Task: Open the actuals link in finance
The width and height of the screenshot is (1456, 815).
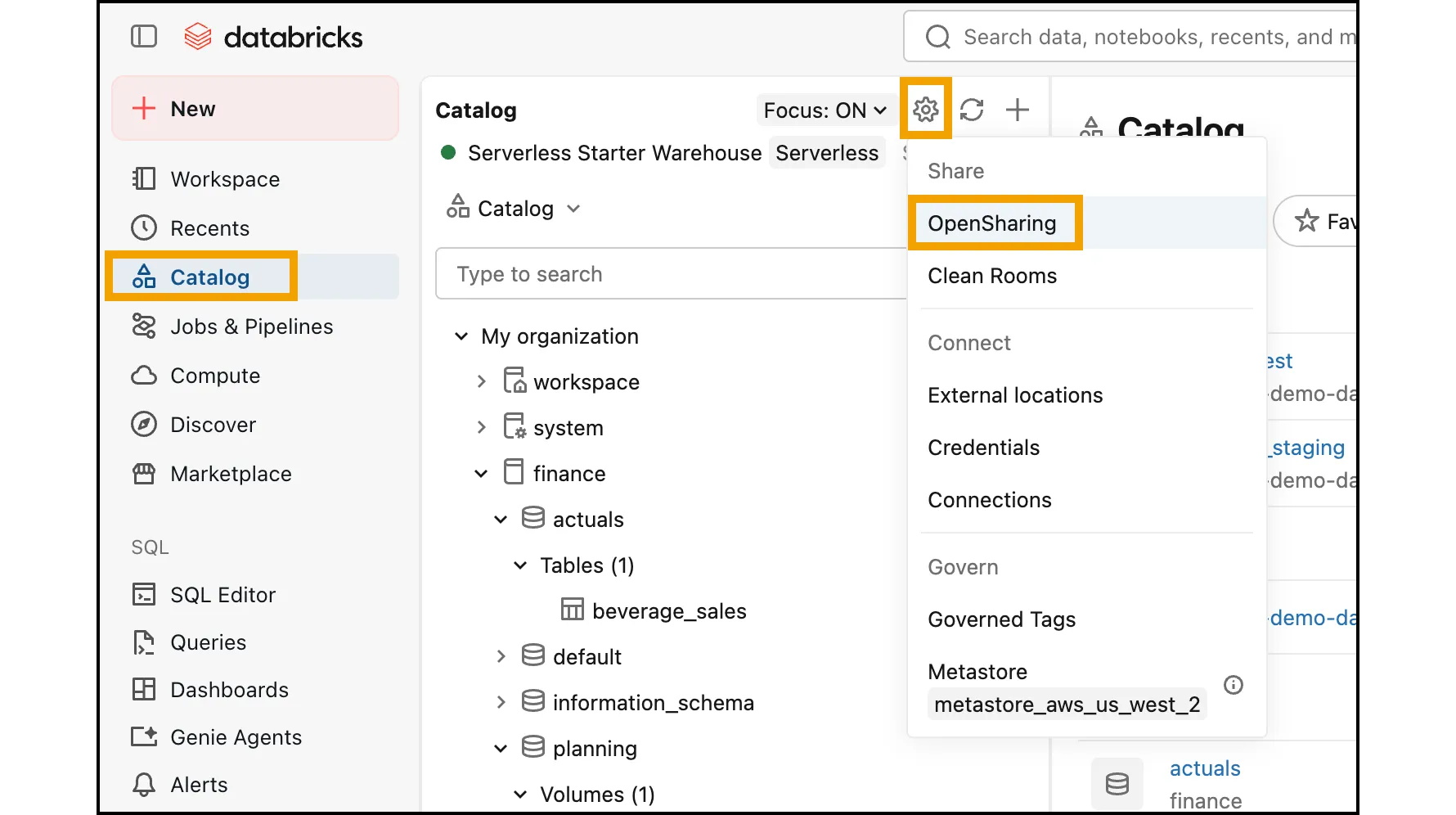Action: click(1204, 768)
